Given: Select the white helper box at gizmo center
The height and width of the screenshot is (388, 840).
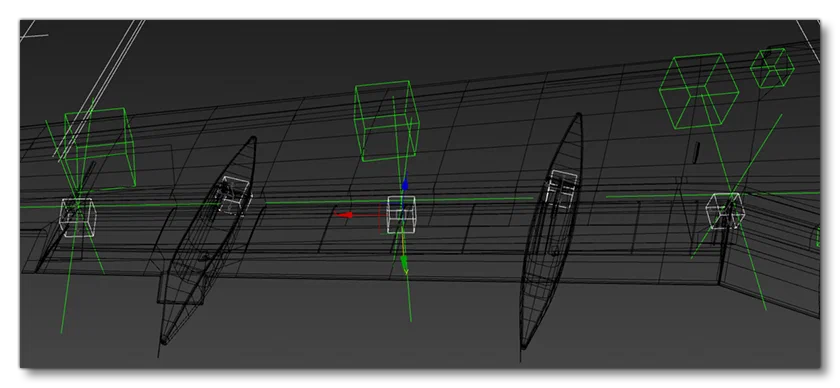Looking at the screenshot, I should pos(401,215).
